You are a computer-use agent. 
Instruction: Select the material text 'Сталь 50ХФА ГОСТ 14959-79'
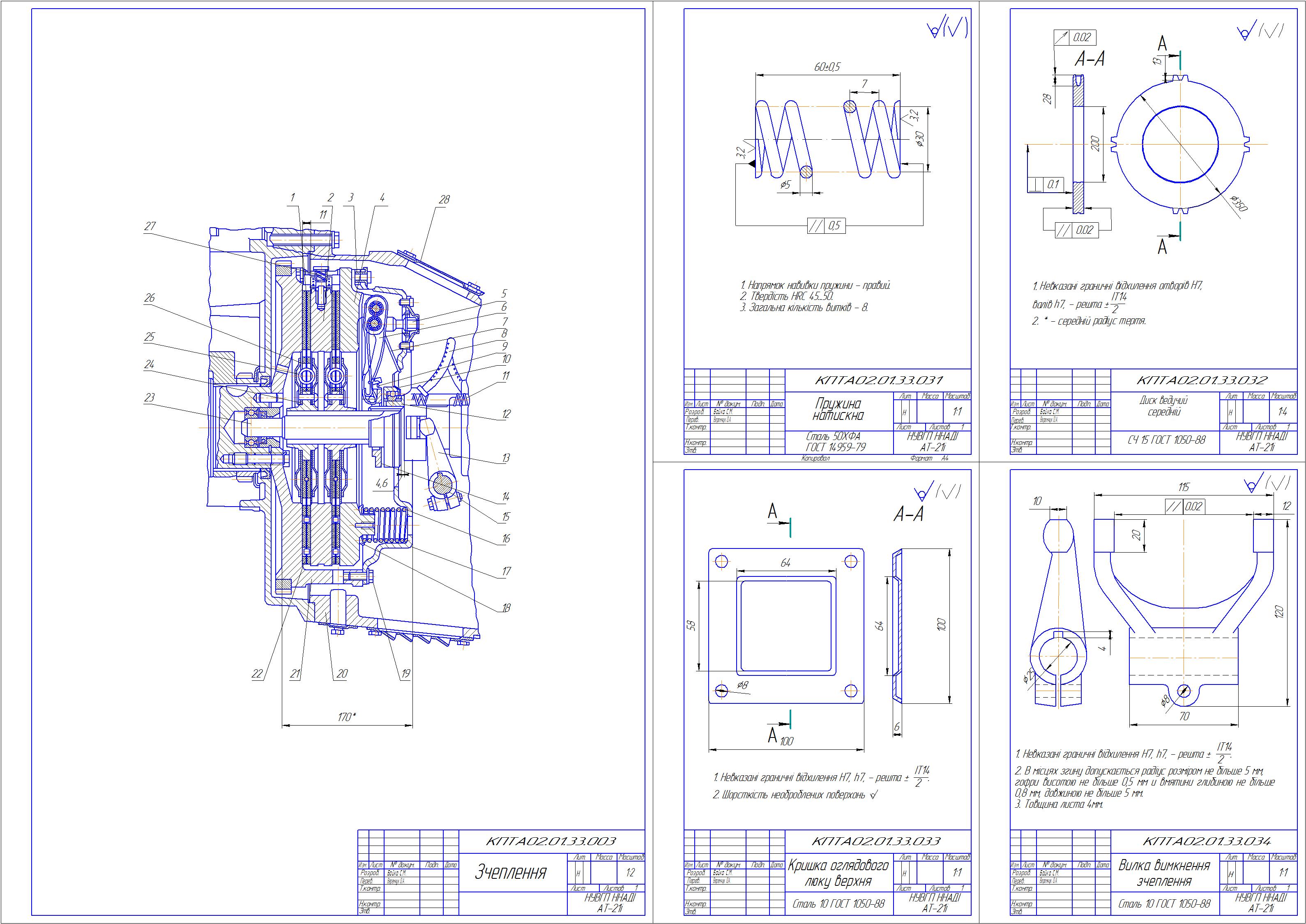pyautogui.click(x=836, y=442)
